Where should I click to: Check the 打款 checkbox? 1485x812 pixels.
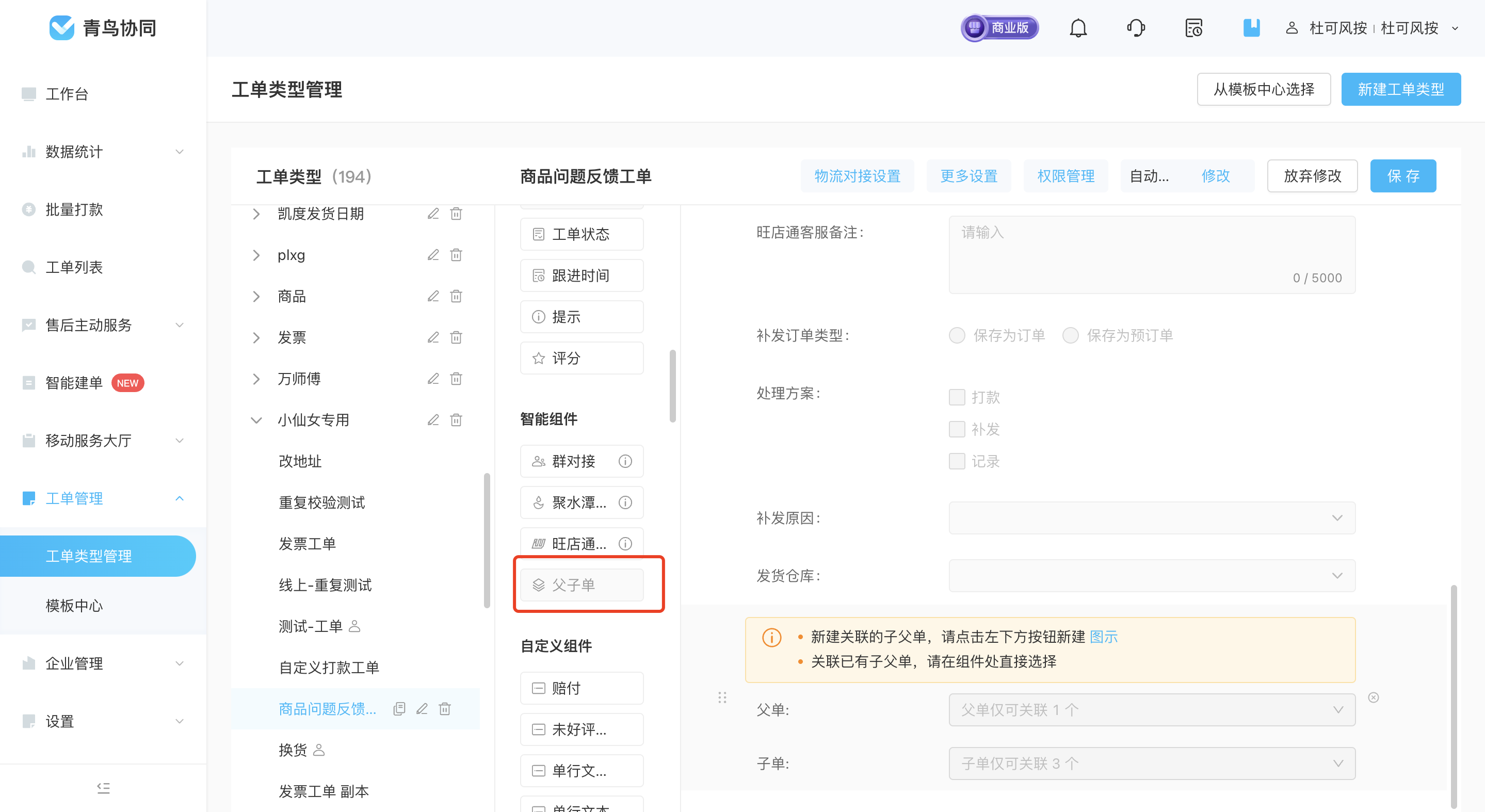point(957,397)
